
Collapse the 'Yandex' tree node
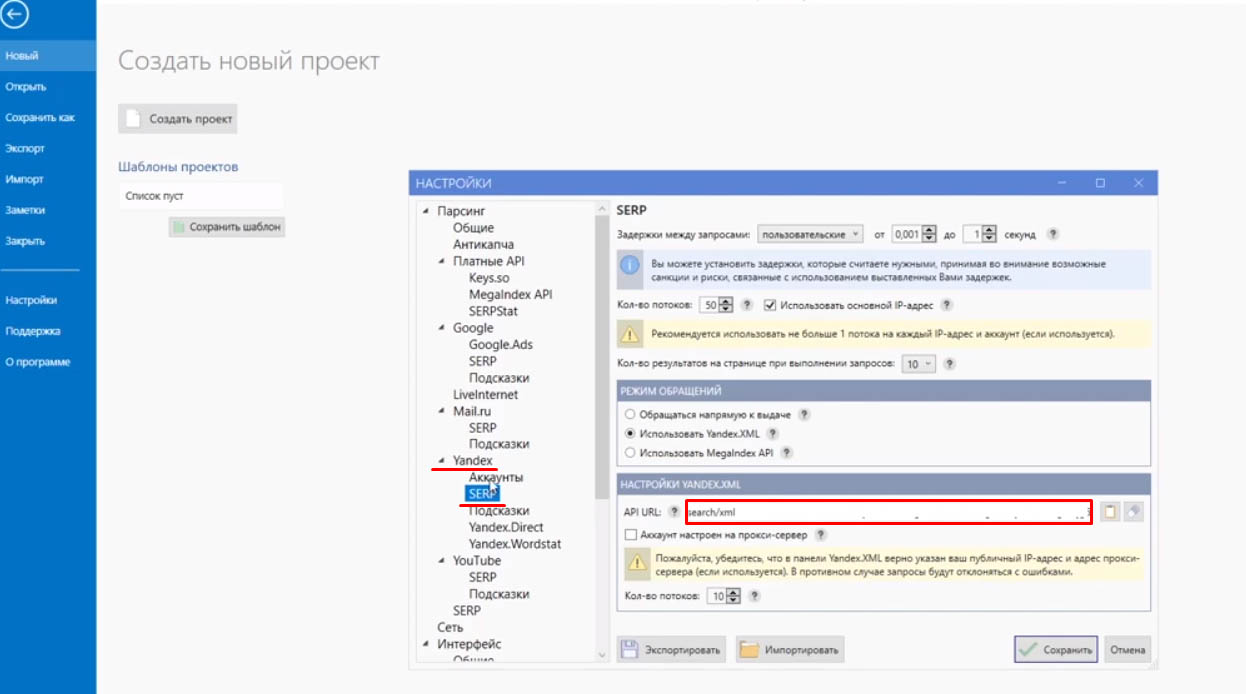442,461
